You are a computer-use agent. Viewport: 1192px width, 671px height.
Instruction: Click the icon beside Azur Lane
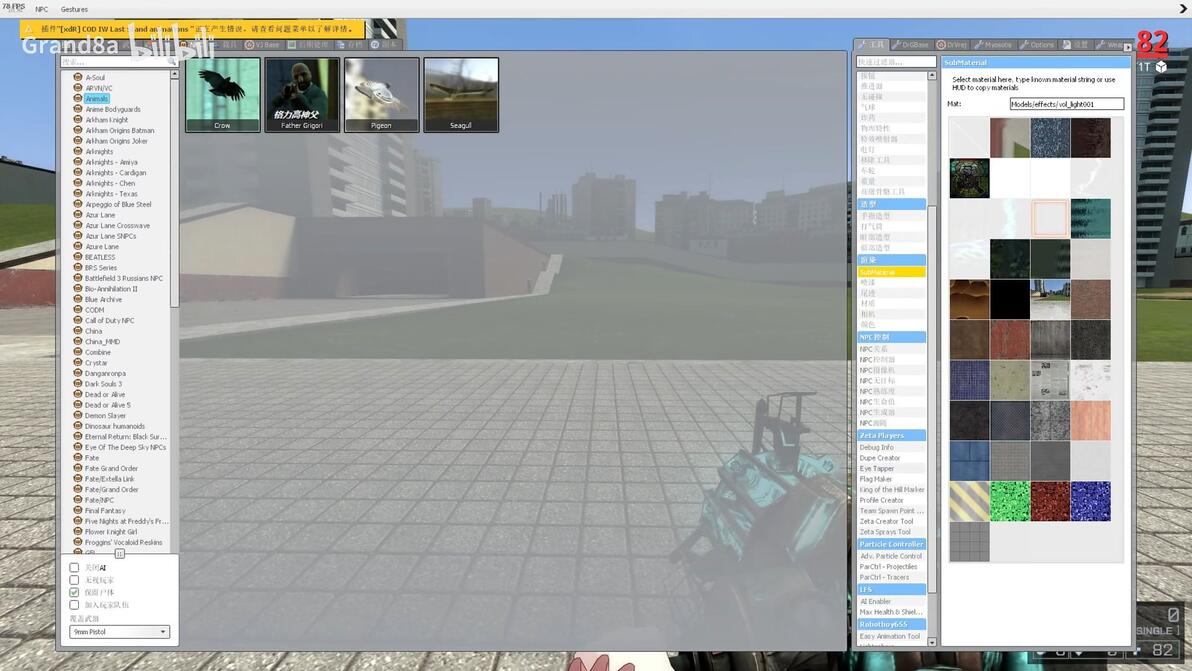point(78,214)
